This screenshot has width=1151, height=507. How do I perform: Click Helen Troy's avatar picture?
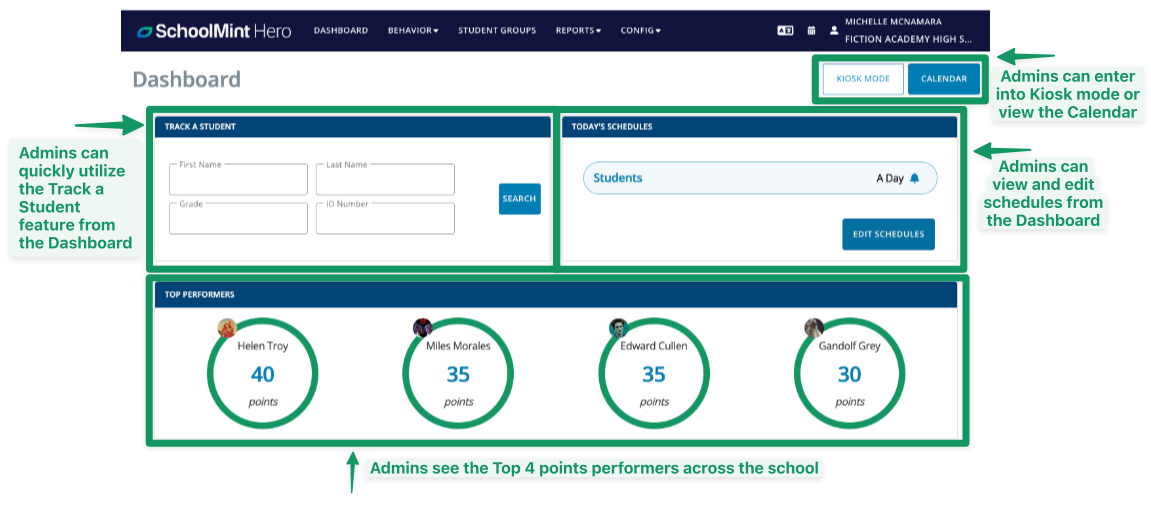[227, 328]
